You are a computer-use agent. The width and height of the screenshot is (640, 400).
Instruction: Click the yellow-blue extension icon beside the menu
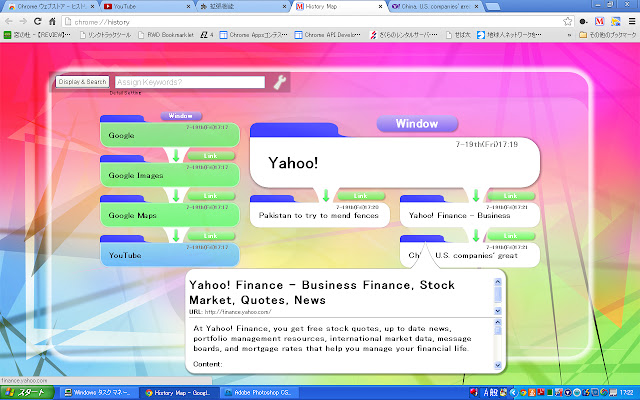pos(616,22)
